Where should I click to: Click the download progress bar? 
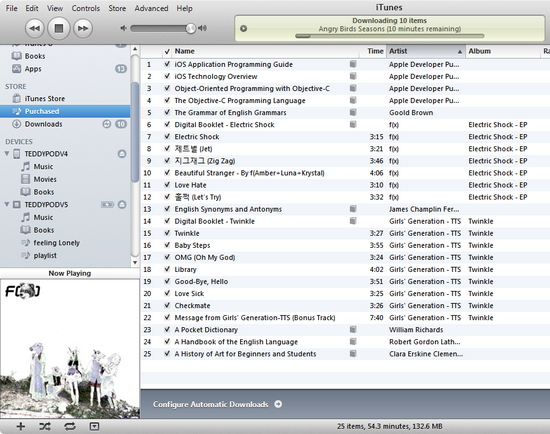click(x=390, y=36)
